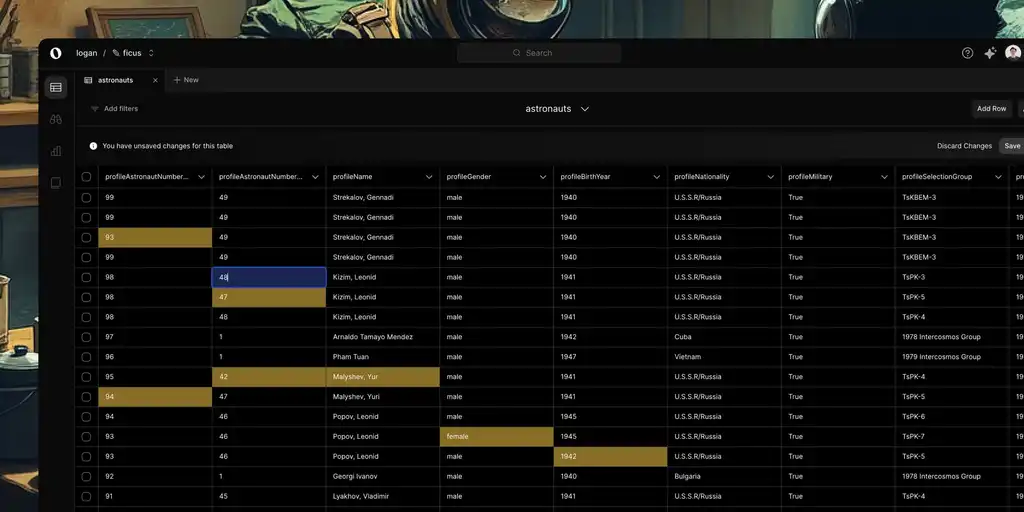
Task: Check the row checkbox for Arnaldo Tamayo Mendez
Action: pos(86,337)
